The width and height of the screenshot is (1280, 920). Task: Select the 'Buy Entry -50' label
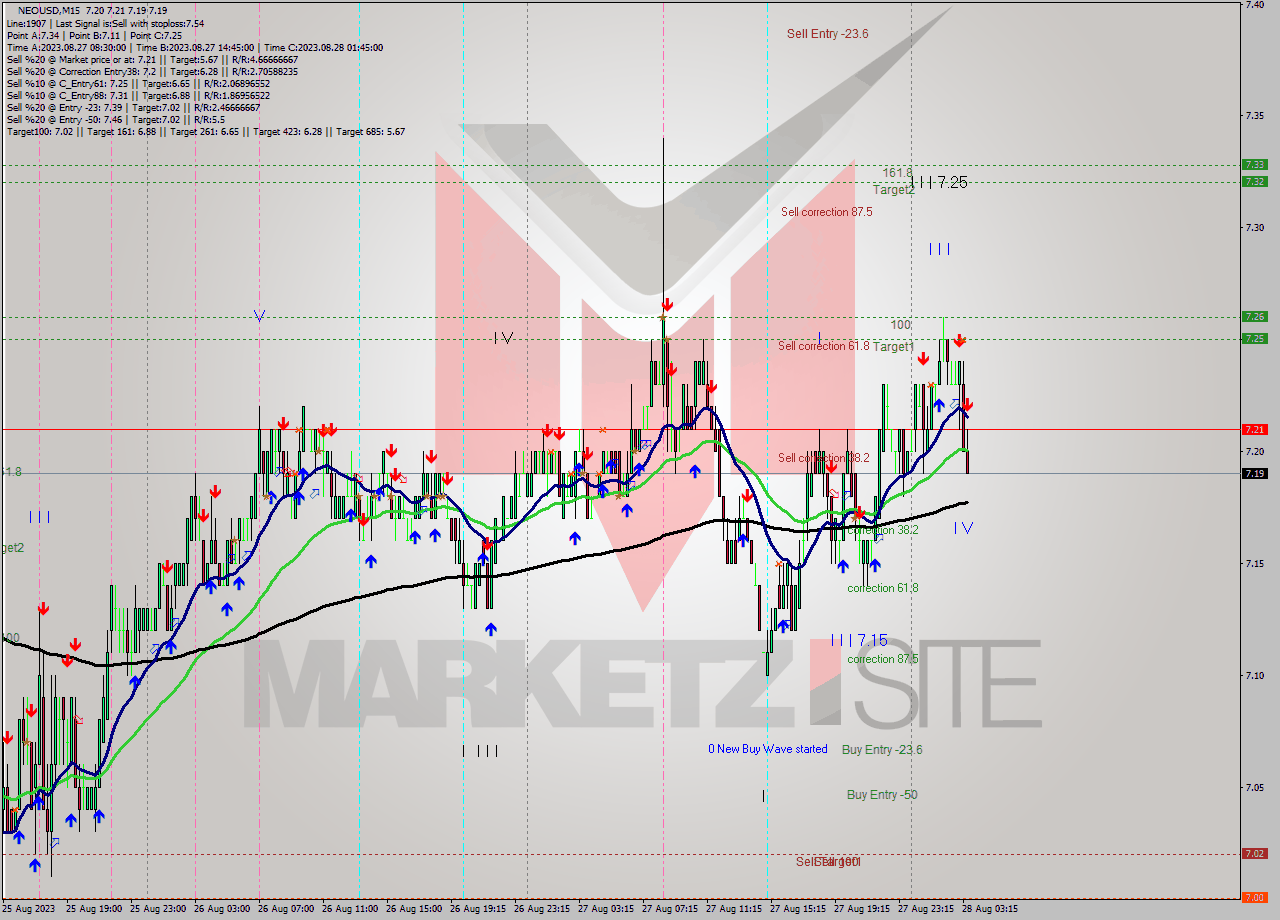[x=882, y=795]
